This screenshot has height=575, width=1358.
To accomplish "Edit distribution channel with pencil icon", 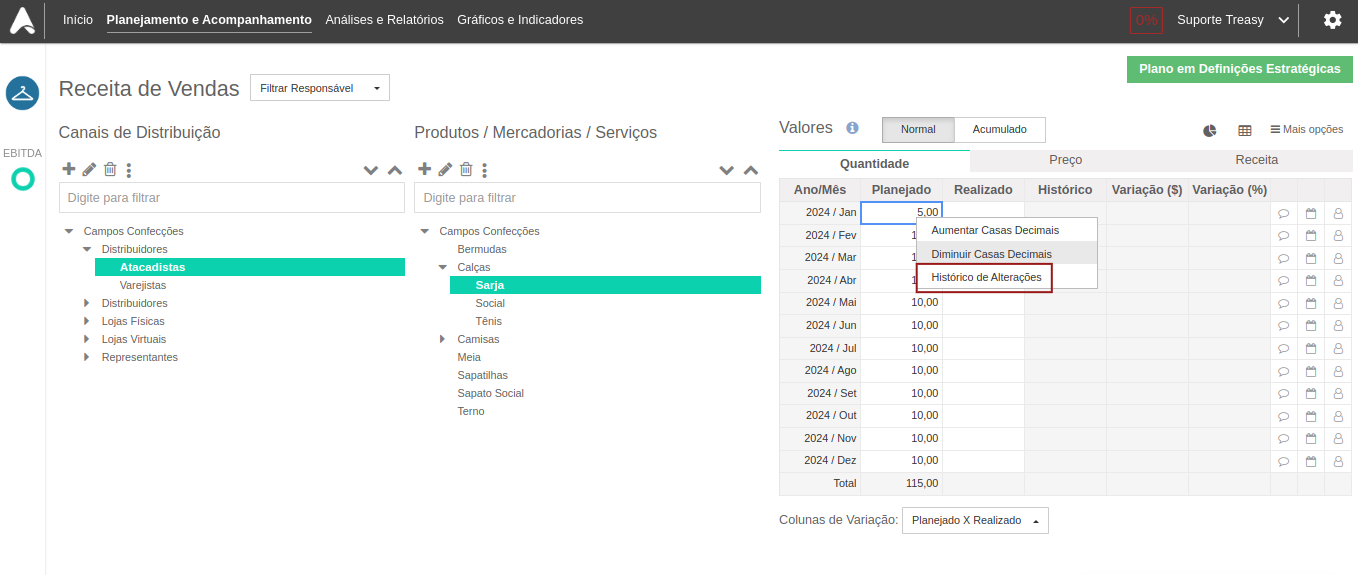I will [x=89, y=170].
